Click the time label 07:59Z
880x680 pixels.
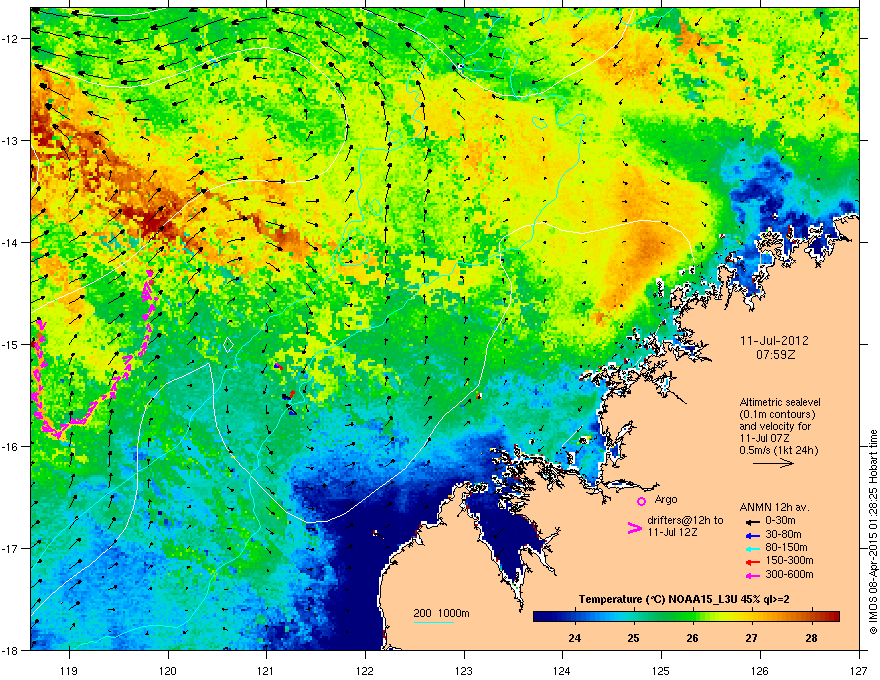[775, 355]
